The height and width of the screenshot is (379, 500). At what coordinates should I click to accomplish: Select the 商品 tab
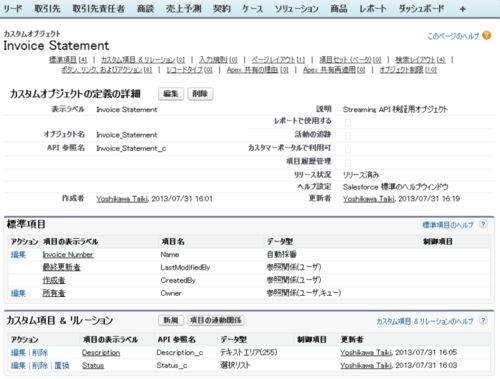coord(339,9)
